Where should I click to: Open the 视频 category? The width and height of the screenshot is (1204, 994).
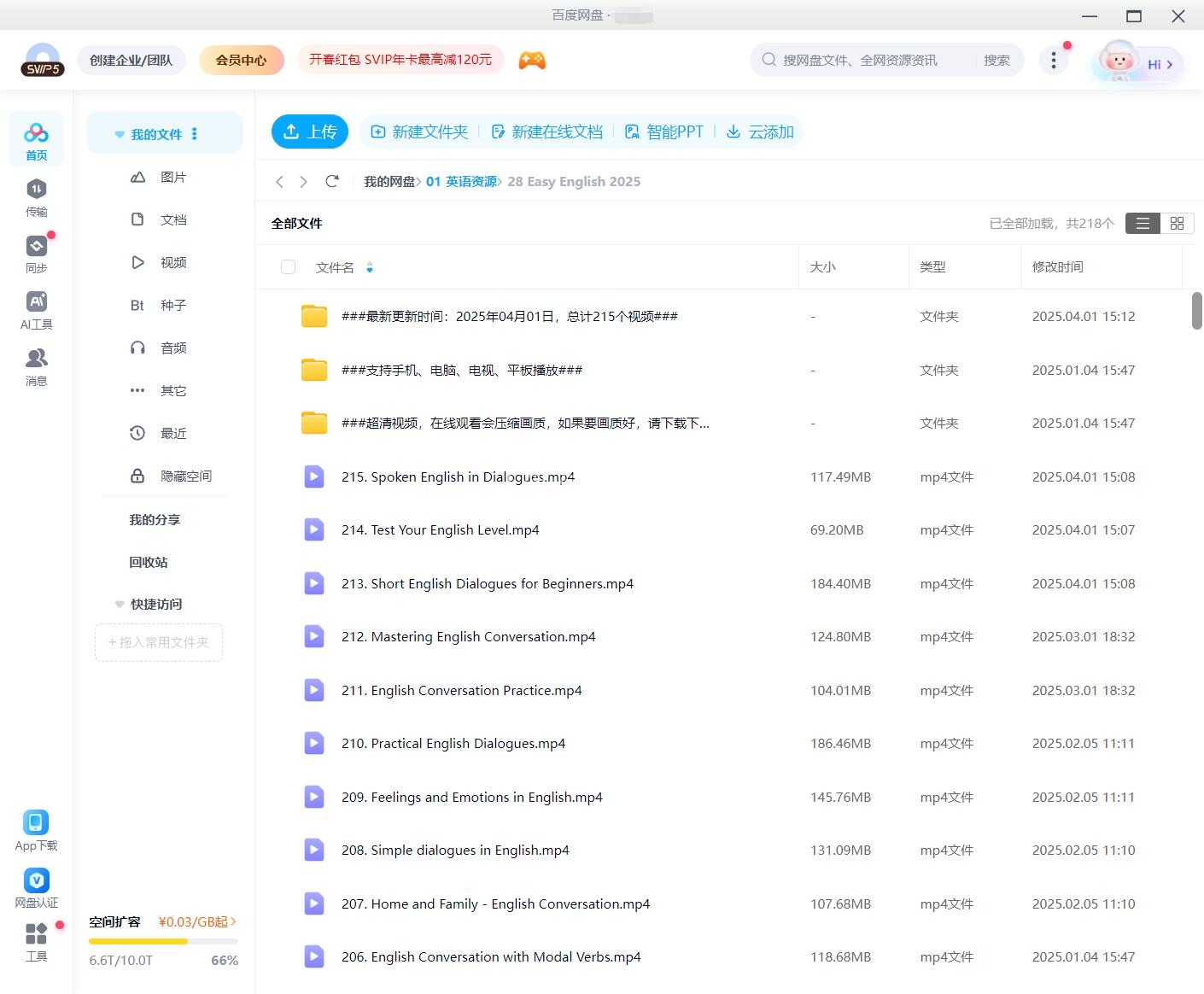(158, 262)
